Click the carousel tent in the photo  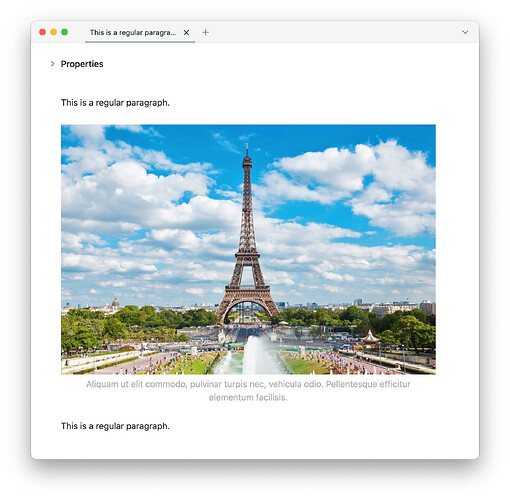370,337
